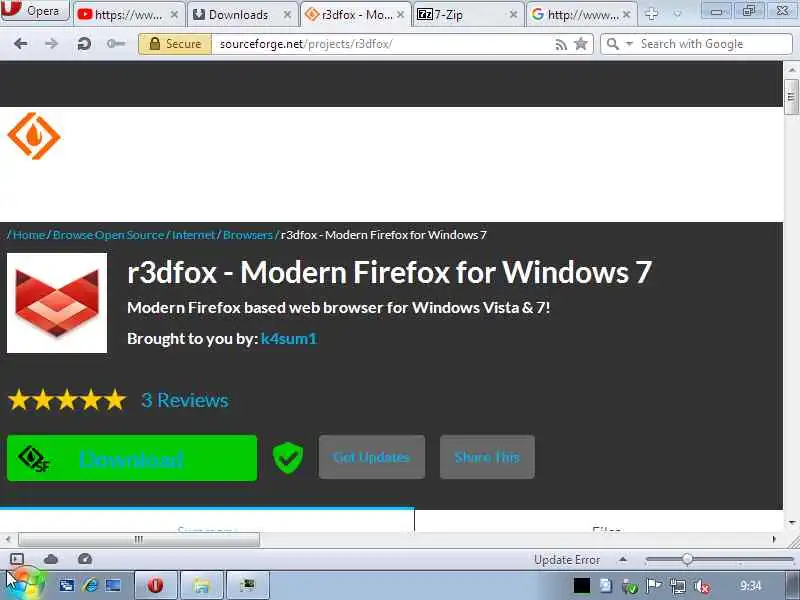The image size is (800, 600).
Task: Open the network tray icon
Action: point(678,586)
